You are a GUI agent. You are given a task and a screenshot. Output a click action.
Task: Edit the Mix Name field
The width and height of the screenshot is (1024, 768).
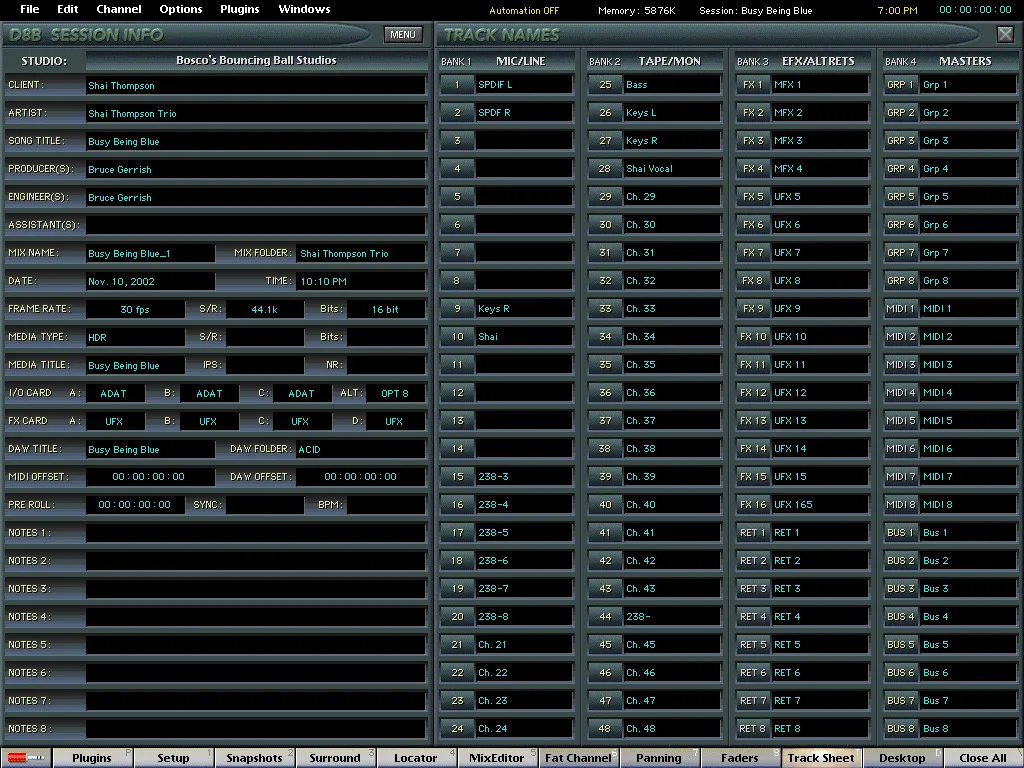coord(150,253)
